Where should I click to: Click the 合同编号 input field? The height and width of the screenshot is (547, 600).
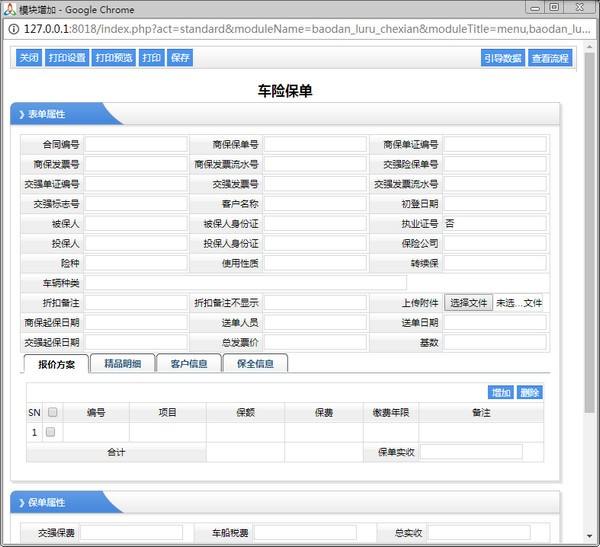(136, 144)
